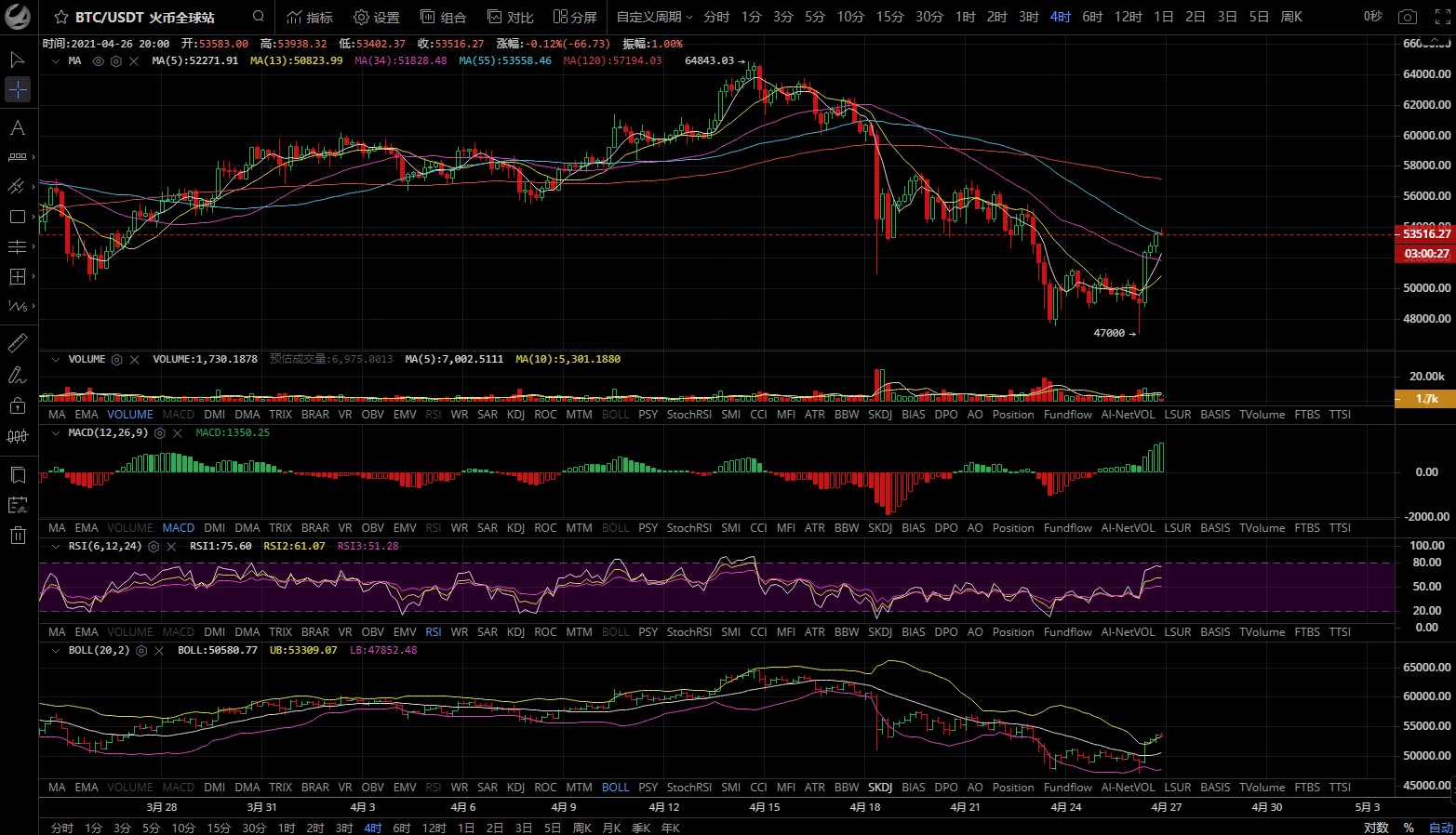
Task: Close the MACD indicator panel
Action: tap(178, 432)
